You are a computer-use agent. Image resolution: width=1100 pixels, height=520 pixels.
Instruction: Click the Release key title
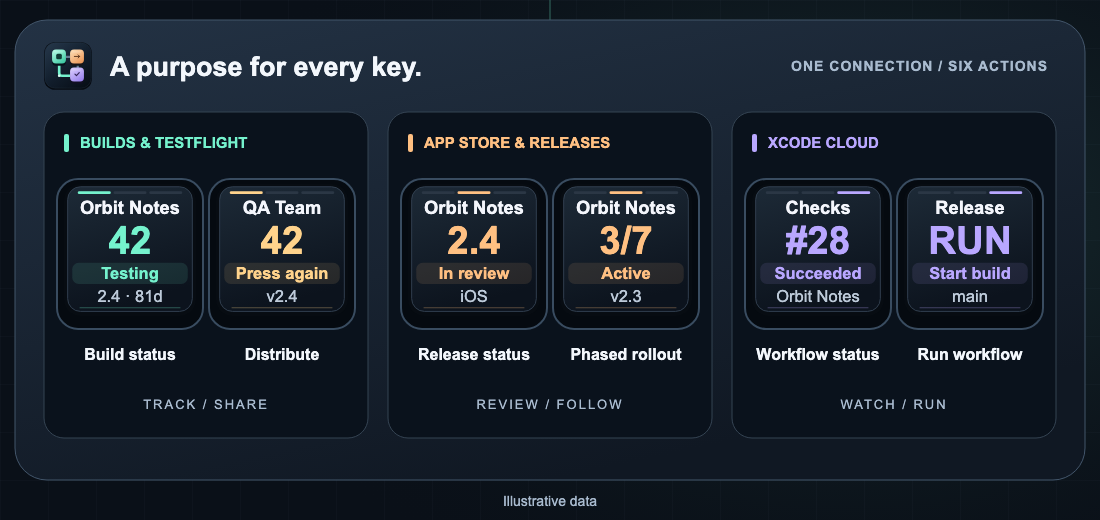pos(970,208)
